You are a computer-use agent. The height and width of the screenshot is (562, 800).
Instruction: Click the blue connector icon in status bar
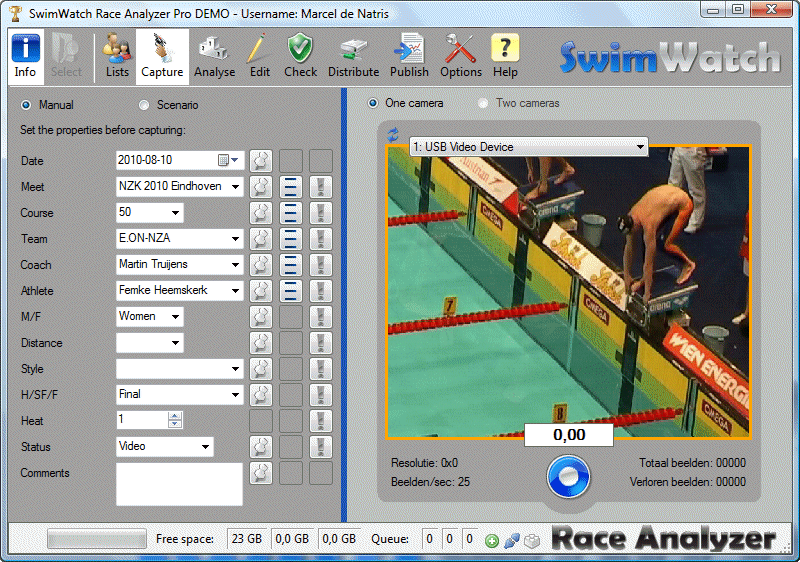pyautogui.click(x=512, y=541)
